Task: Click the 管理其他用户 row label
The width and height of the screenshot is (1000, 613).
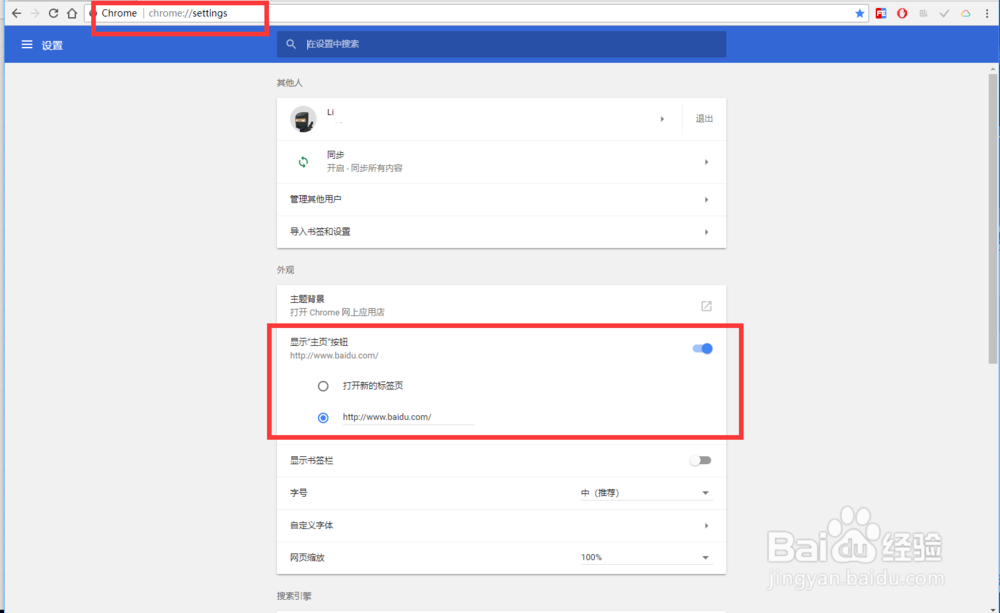Action: [316, 199]
